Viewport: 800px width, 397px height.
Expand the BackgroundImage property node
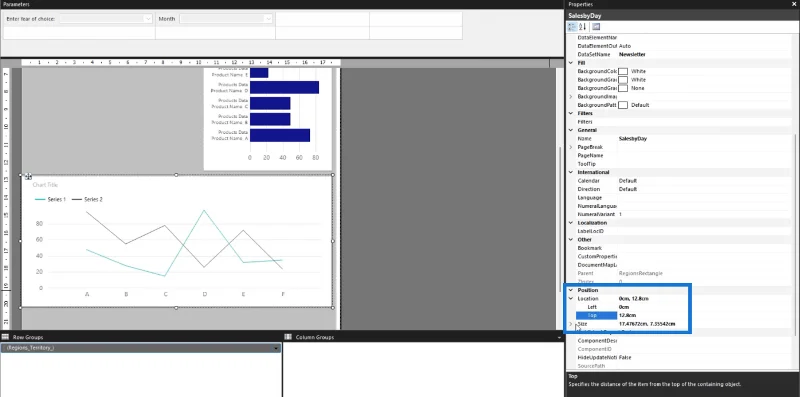tap(571, 96)
